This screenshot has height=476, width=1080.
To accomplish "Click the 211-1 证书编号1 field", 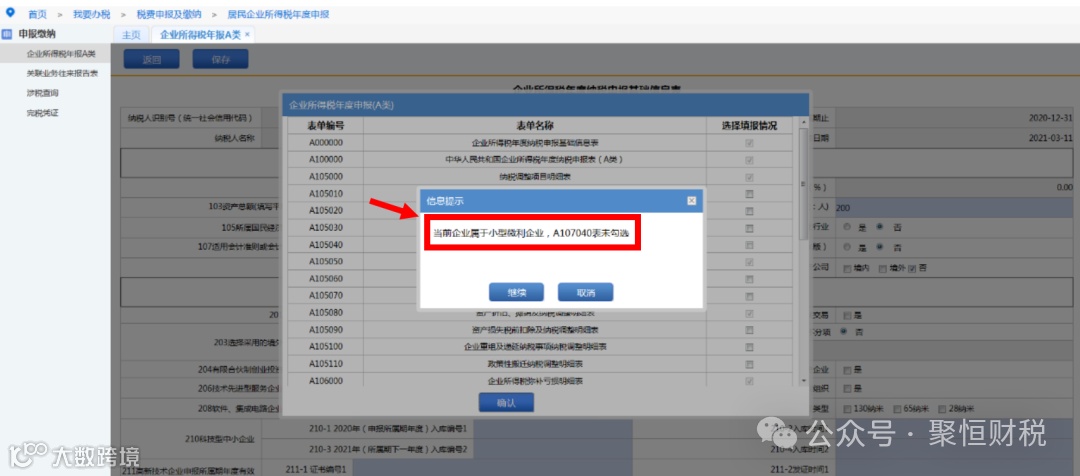I will tap(492, 469).
